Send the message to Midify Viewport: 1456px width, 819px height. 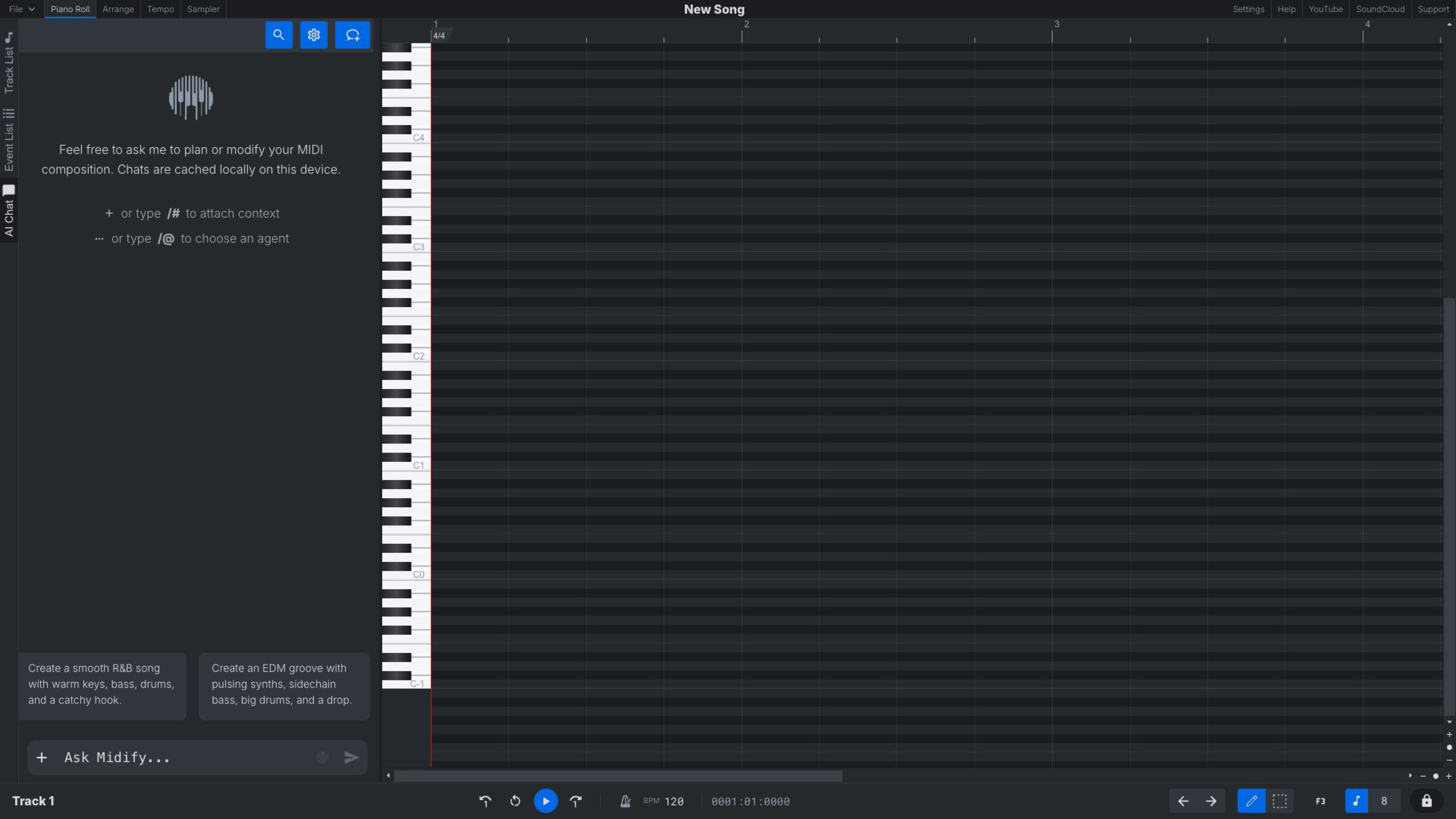(351, 758)
